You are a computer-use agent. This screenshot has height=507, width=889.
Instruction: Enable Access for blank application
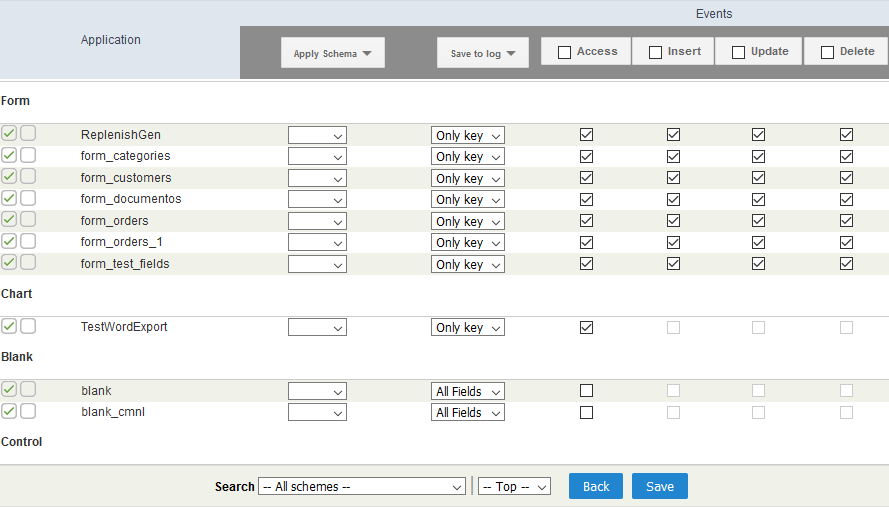click(586, 391)
